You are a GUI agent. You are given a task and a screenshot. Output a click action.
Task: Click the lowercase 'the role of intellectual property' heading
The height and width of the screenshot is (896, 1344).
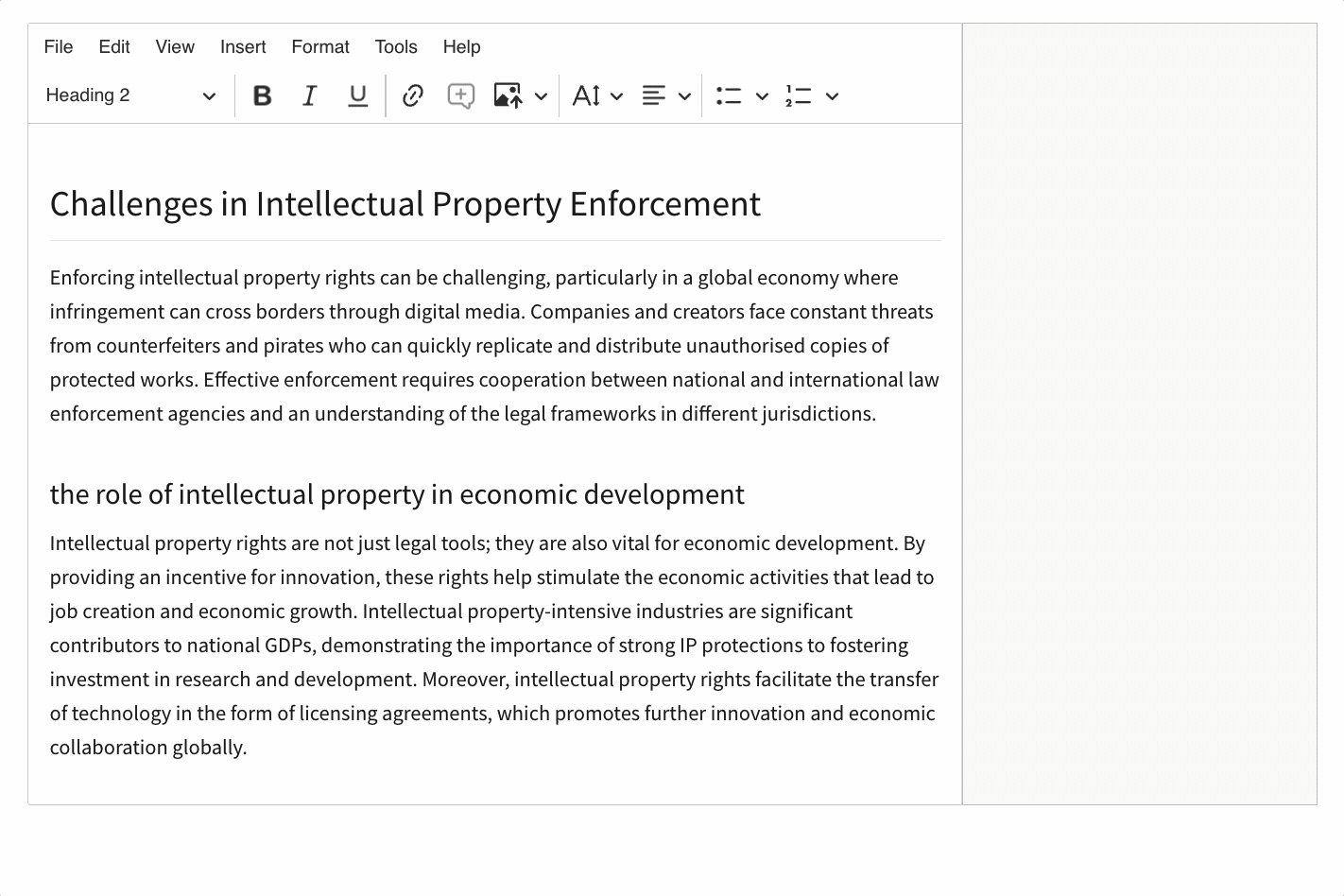tap(397, 494)
